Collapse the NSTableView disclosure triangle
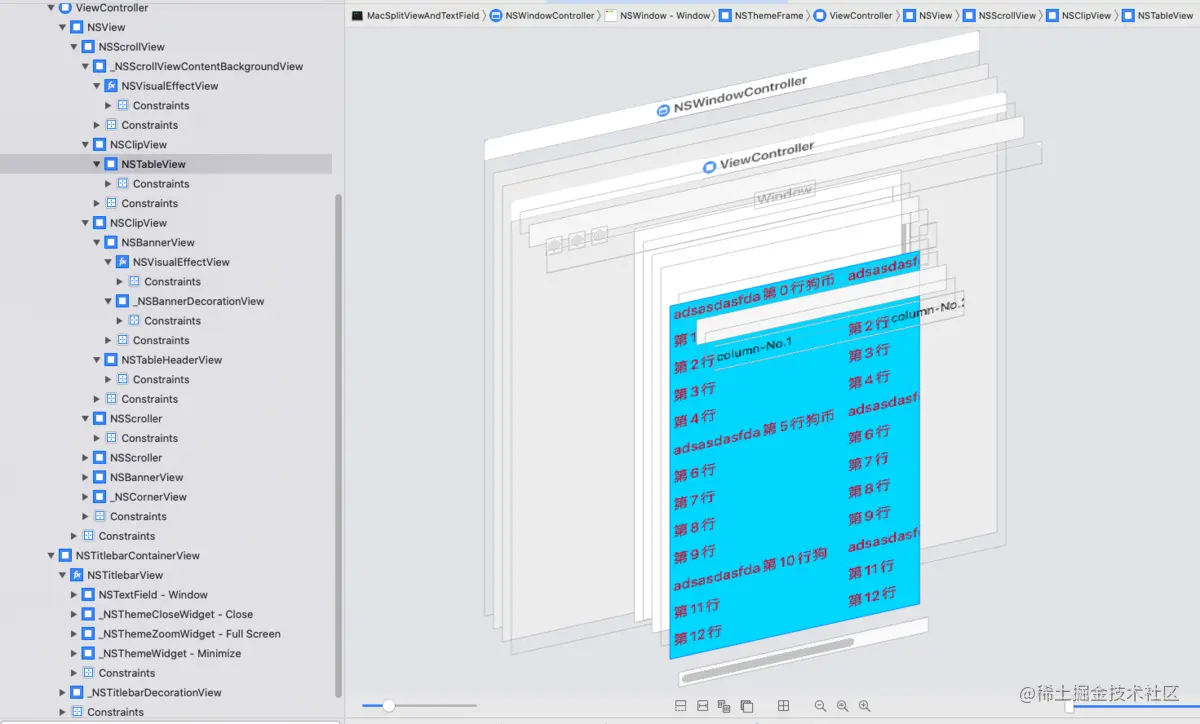Screen dimensions: 1200x724 [x=97, y=164]
